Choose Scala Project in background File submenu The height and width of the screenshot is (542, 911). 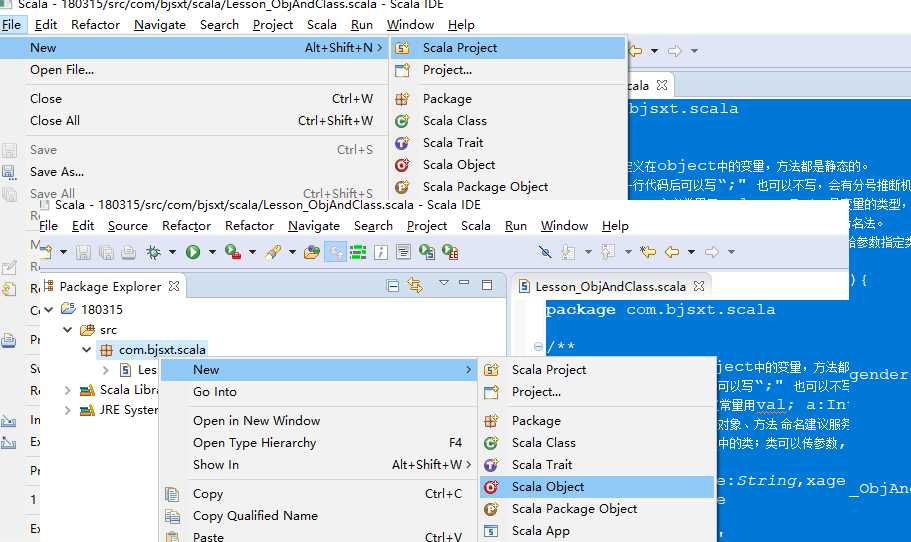pos(508,48)
